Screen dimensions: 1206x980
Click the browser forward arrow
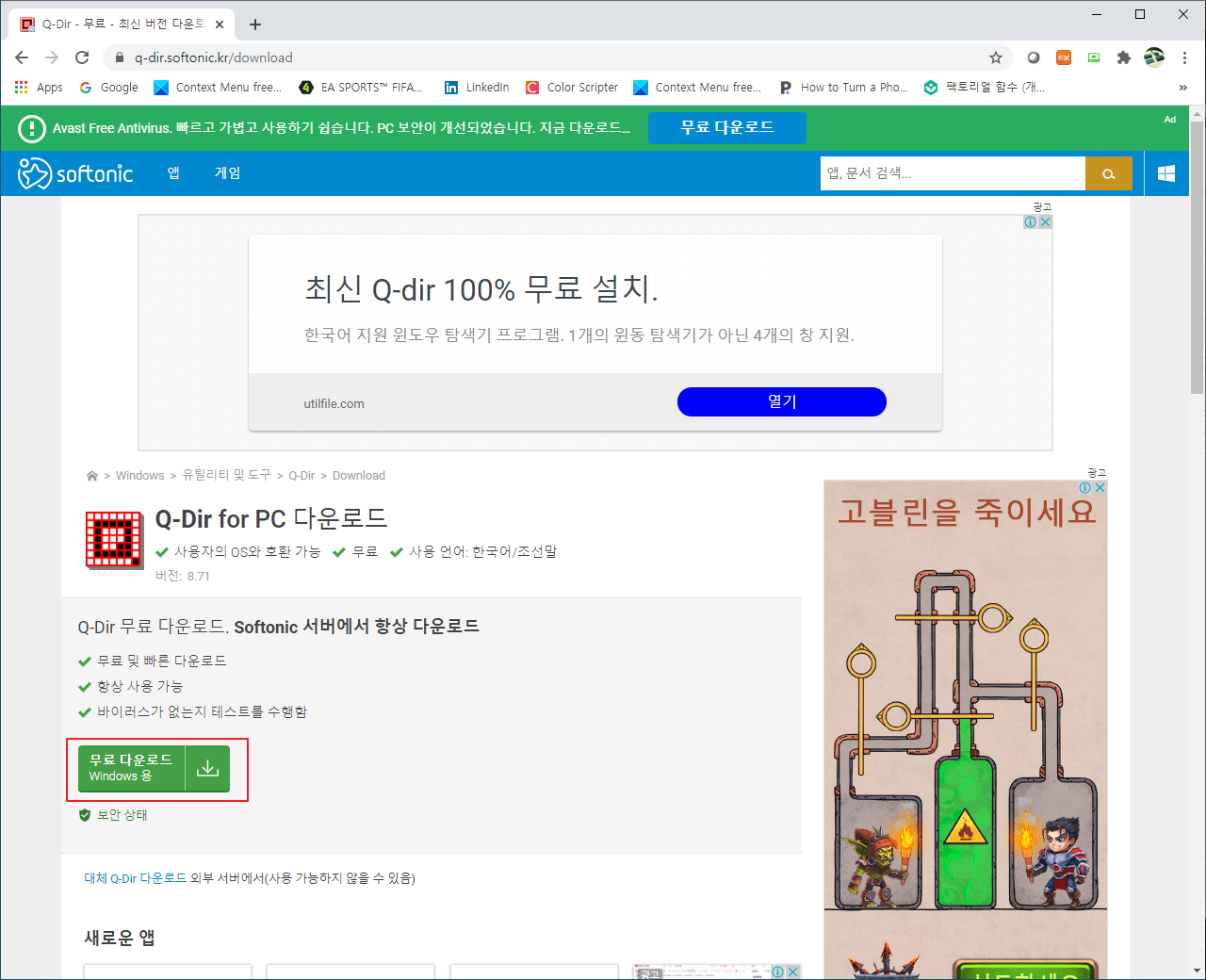tap(52, 57)
